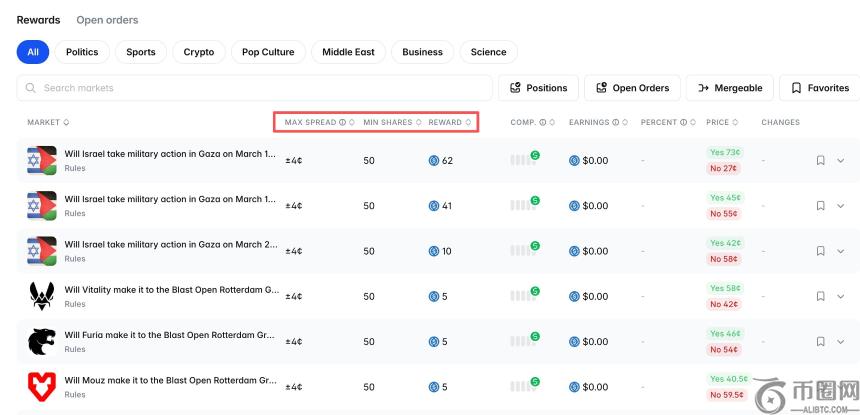
Task: Open the Positions button
Action: pyautogui.click(x=538, y=88)
